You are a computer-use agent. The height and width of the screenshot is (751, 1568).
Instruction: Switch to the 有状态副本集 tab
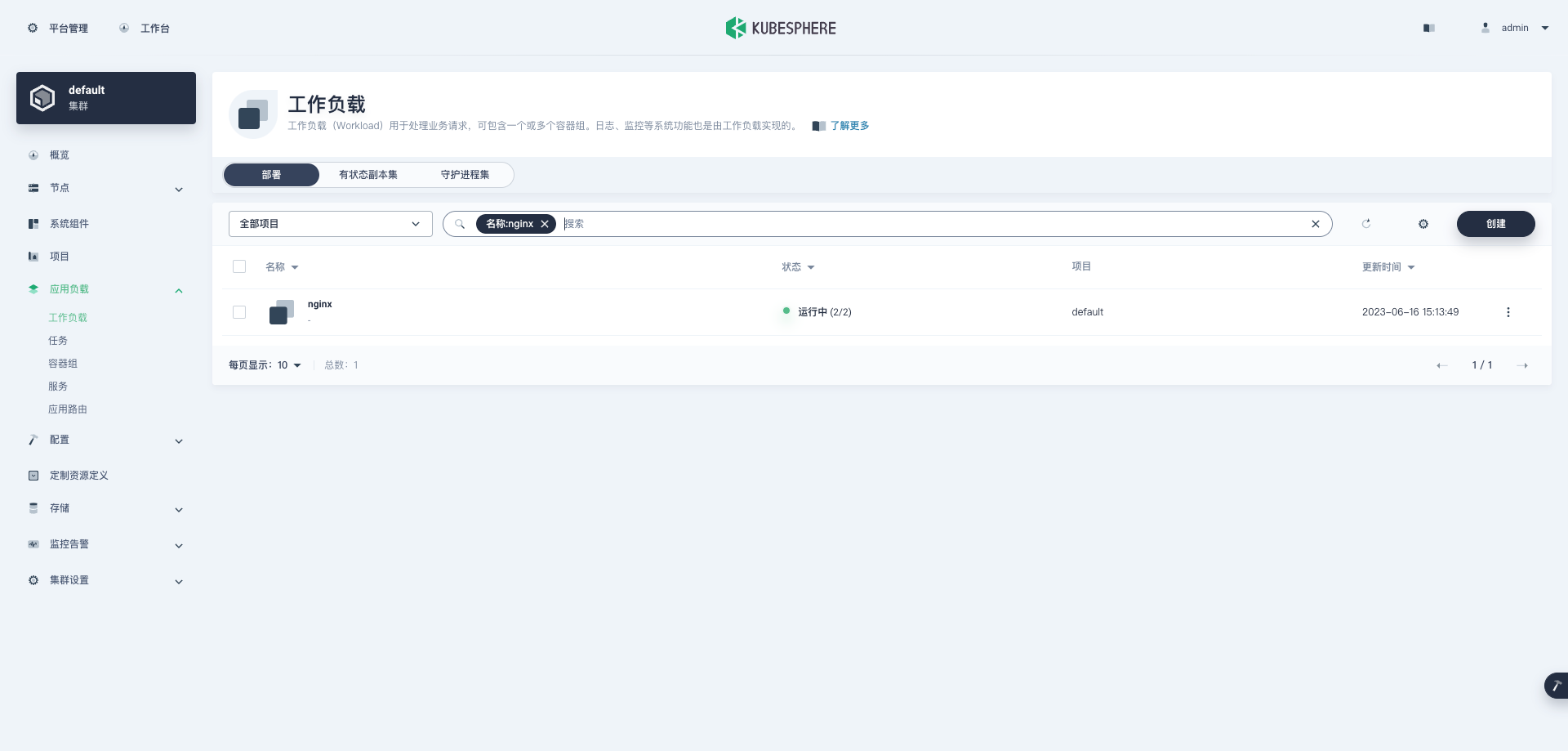tap(368, 175)
